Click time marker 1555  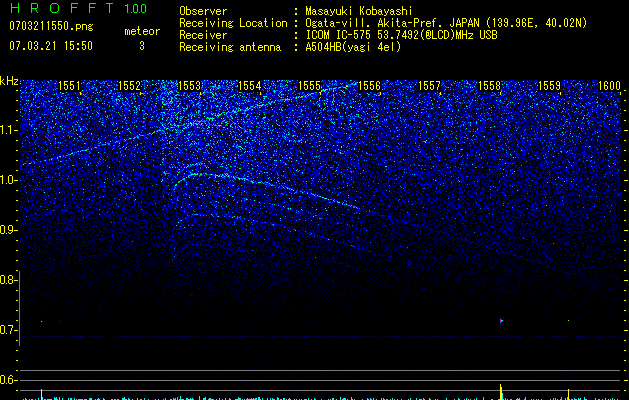point(310,86)
